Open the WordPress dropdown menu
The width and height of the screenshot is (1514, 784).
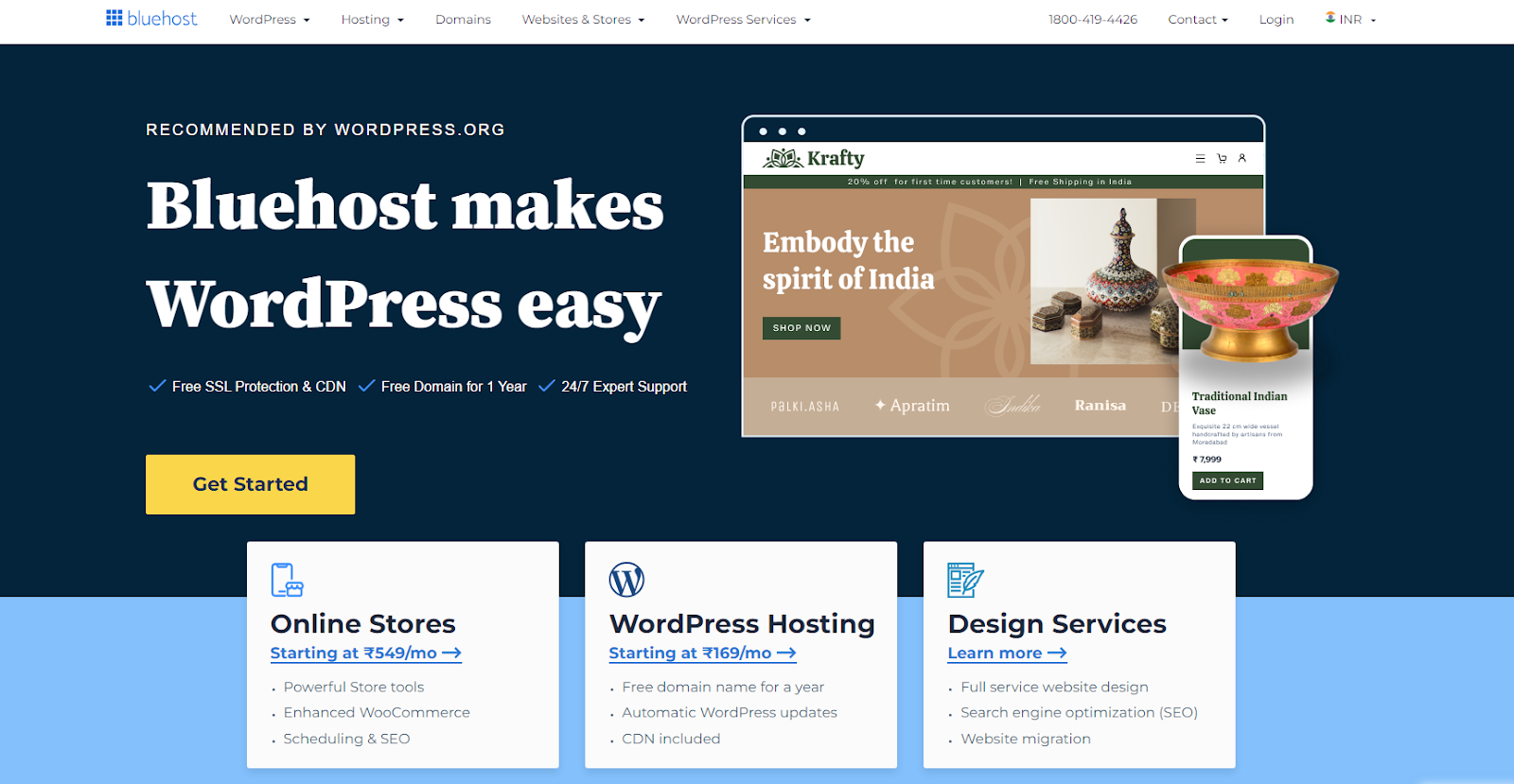coord(270,19)
